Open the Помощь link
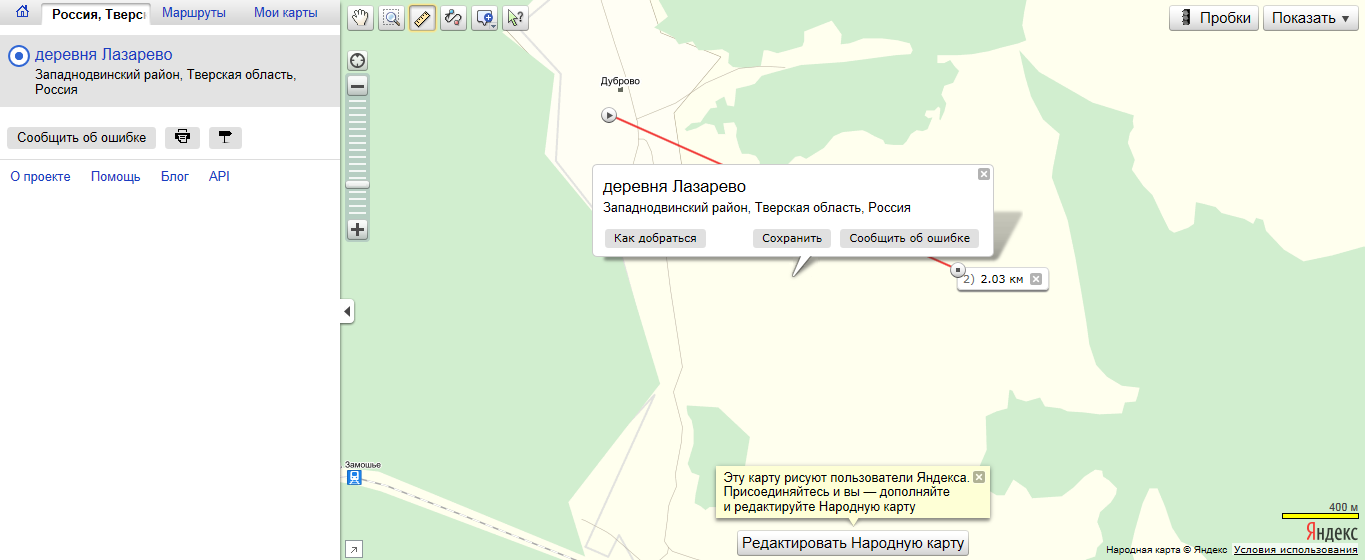The image size is (1365, 560). coord(115,176)
